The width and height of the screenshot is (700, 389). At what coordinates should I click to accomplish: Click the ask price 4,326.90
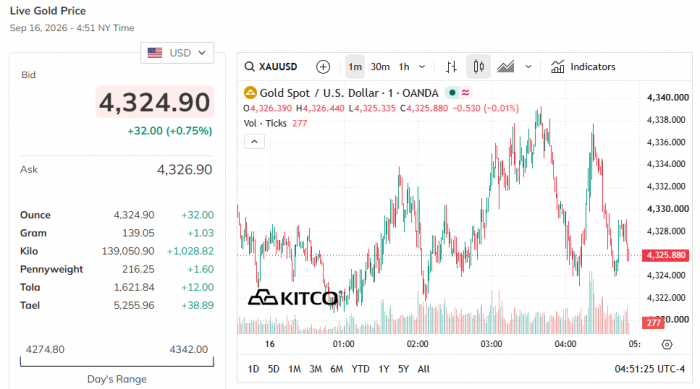point(184,170)
